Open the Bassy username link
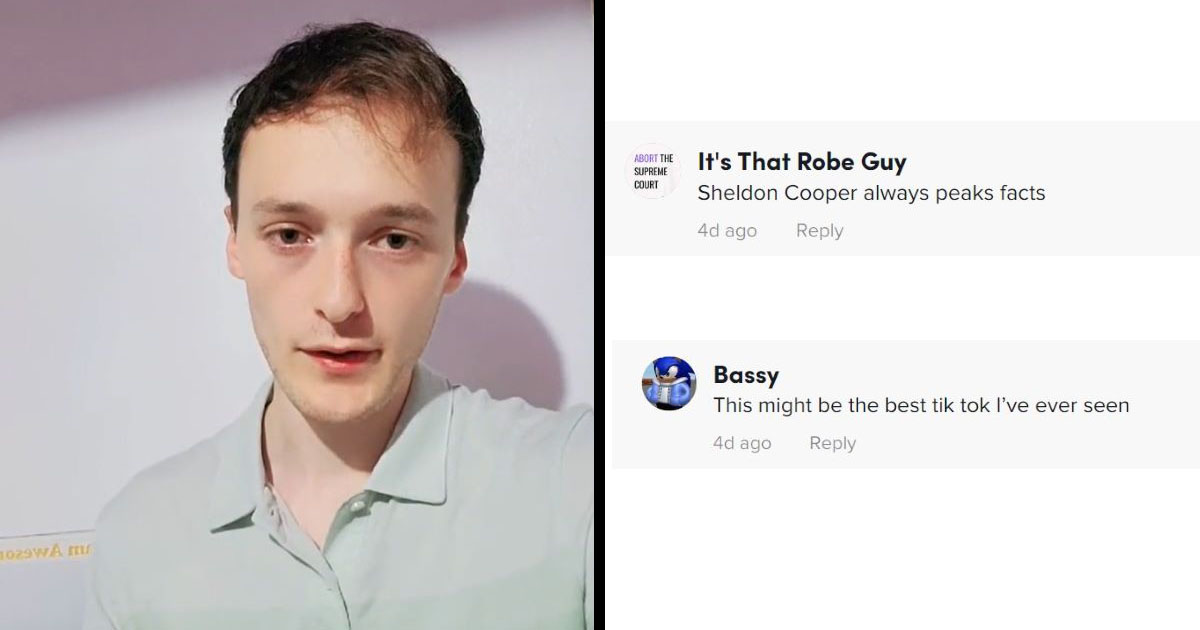The height and width of the screenshot is (630, 1200). (746, 375)
